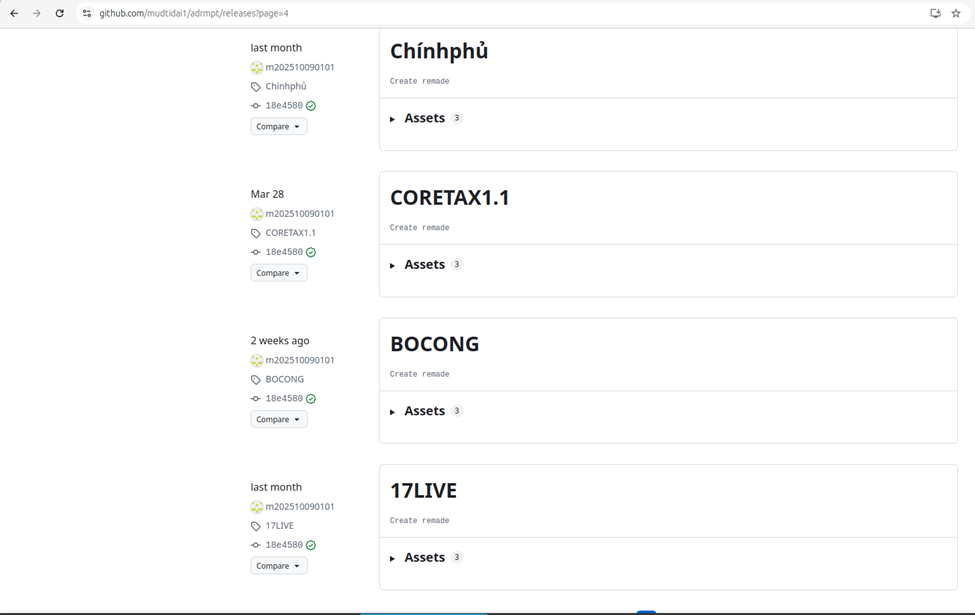Click verified checkmark of 17LIVE commit
The width and height of the screenshot is (975, 615).
[x=311, y=545]
